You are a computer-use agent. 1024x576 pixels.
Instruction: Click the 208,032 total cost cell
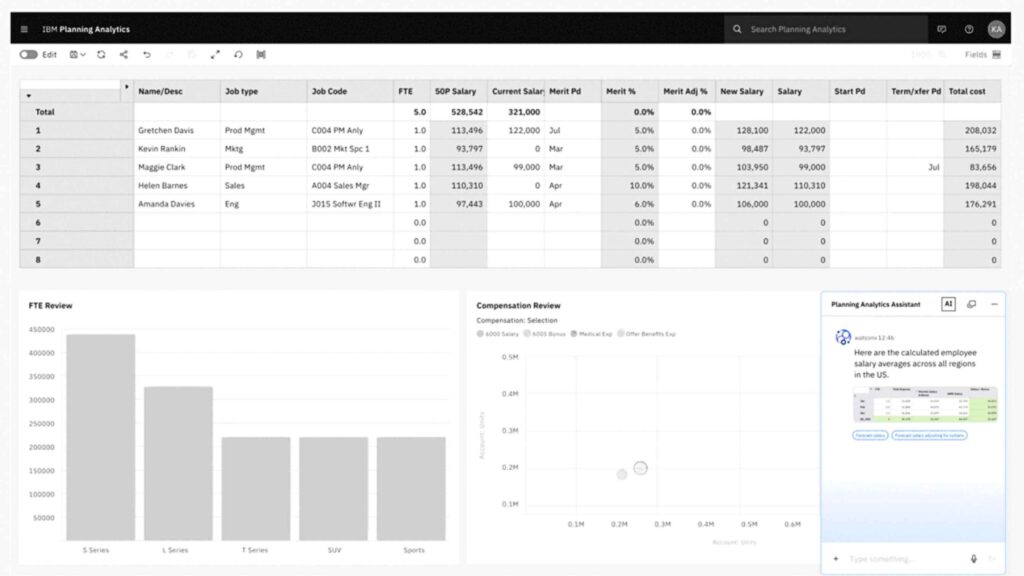pos(972,131)
